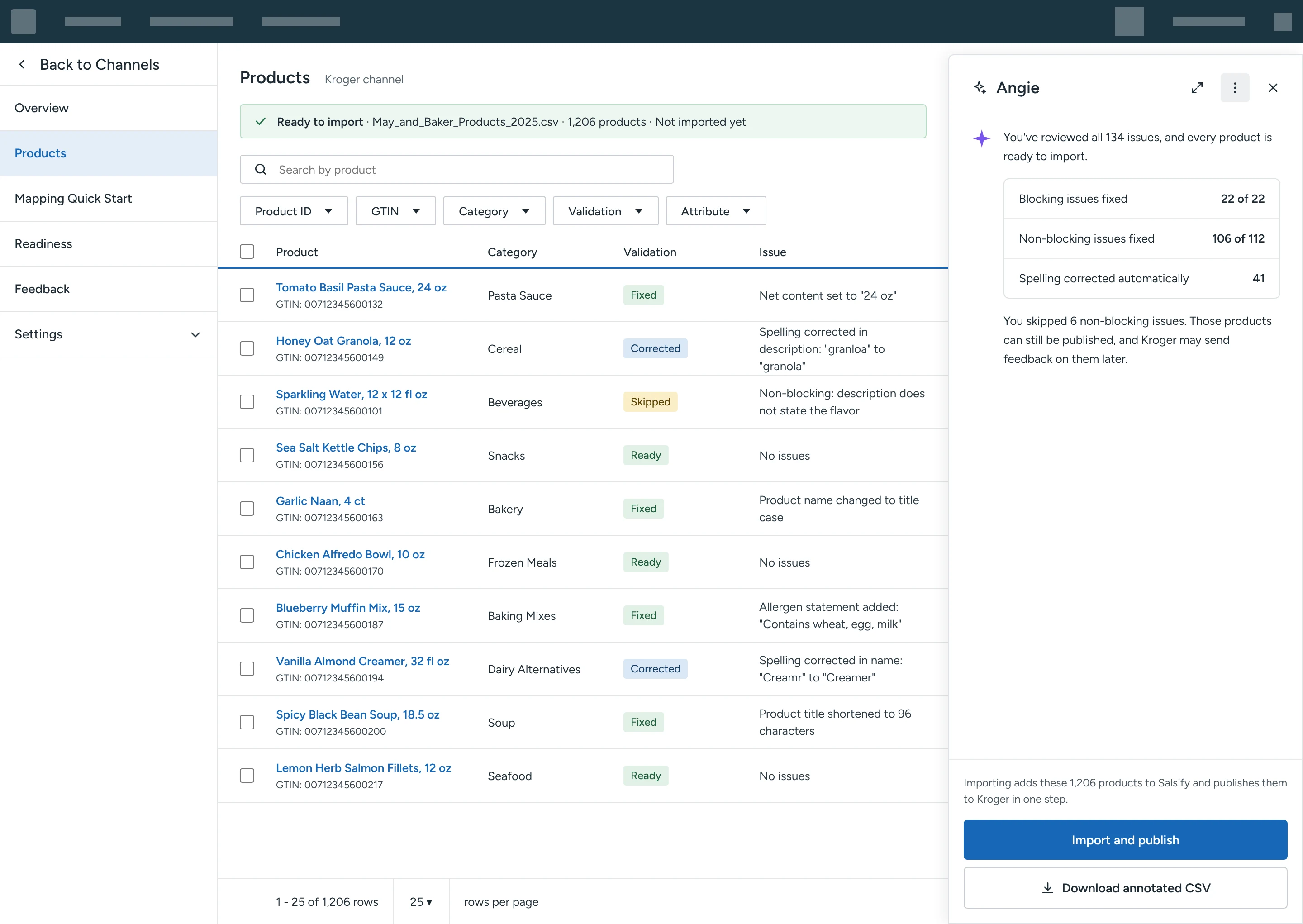Click the Corrected badge on Honey Oat Granola
The width and height of the screenshot is (1303, 924).
pyautogui.click(x=655, y=348)
